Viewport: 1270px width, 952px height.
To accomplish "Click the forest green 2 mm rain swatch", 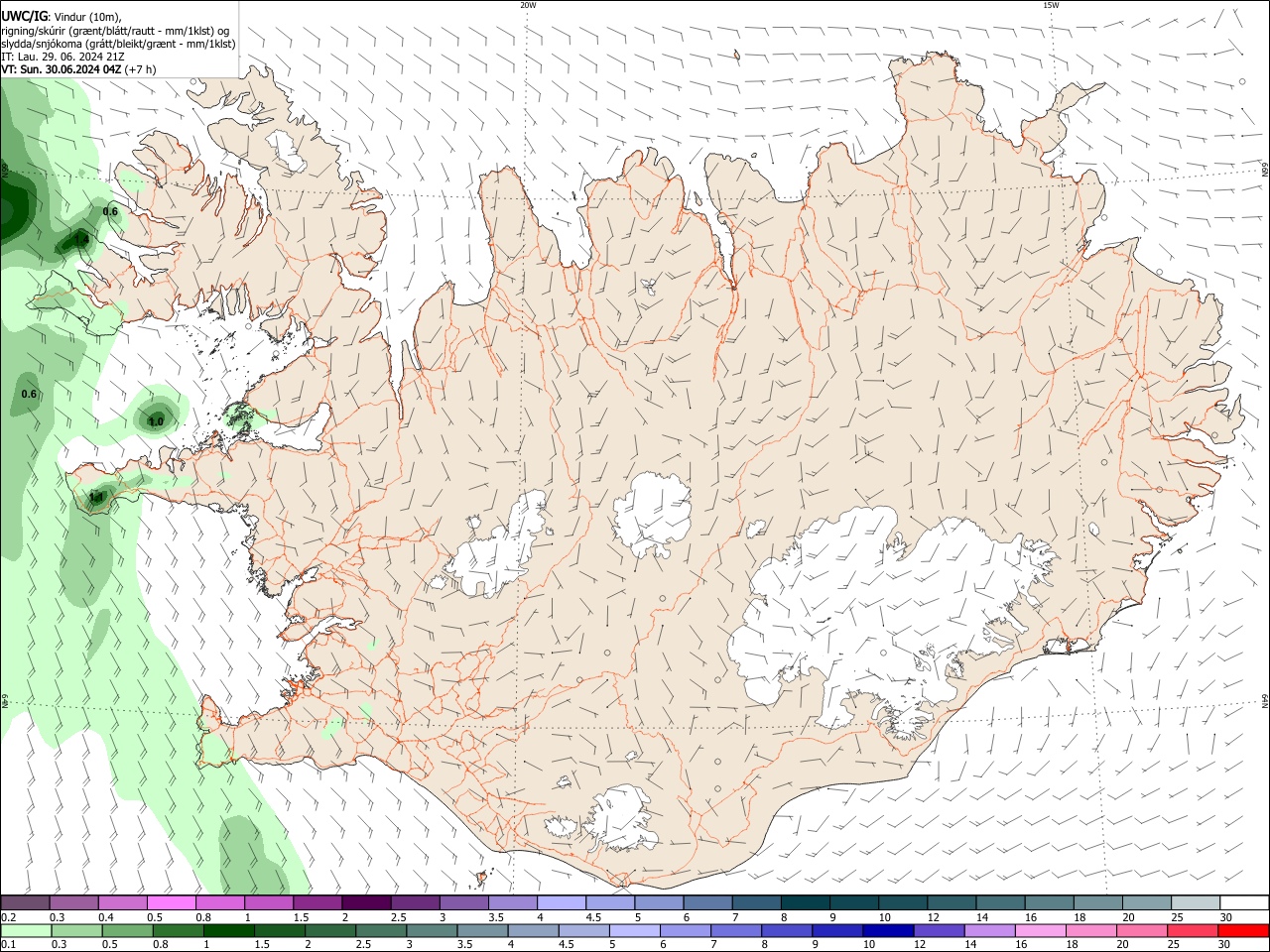I will click(x=329, y=930).
